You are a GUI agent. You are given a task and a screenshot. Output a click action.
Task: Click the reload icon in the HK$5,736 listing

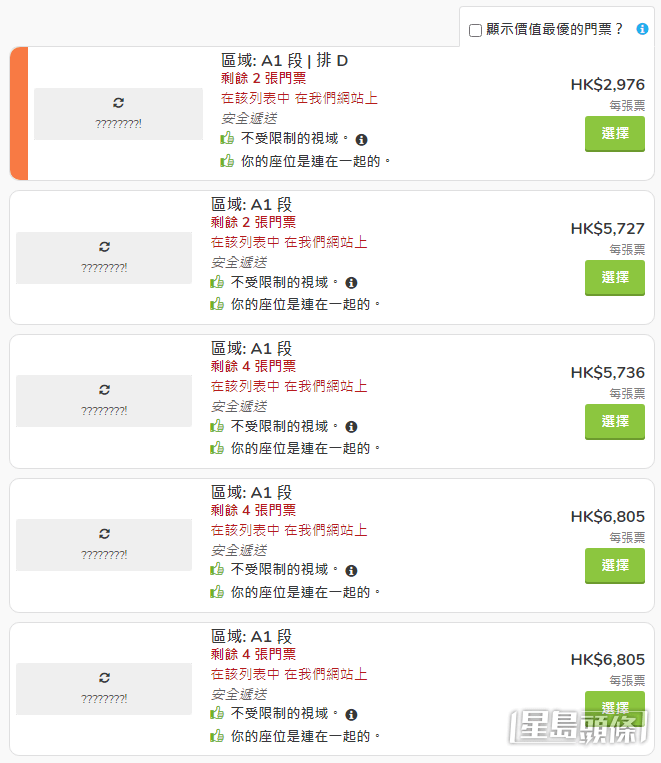point(104,390)
